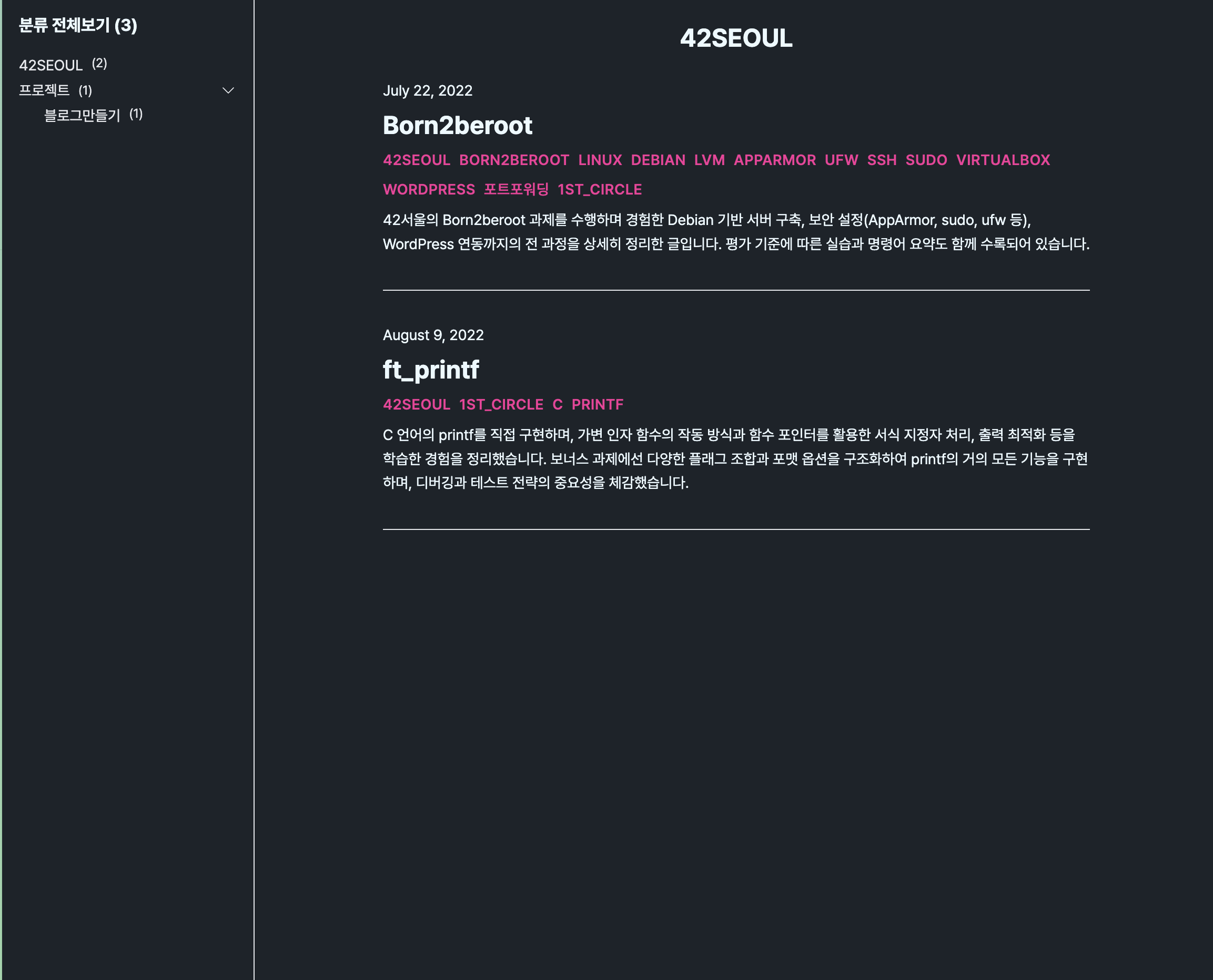The width and height of the screenshot is (1213, 980).
Task: Collapse the 프로젝트 category chevron
Action: (228, 90)
